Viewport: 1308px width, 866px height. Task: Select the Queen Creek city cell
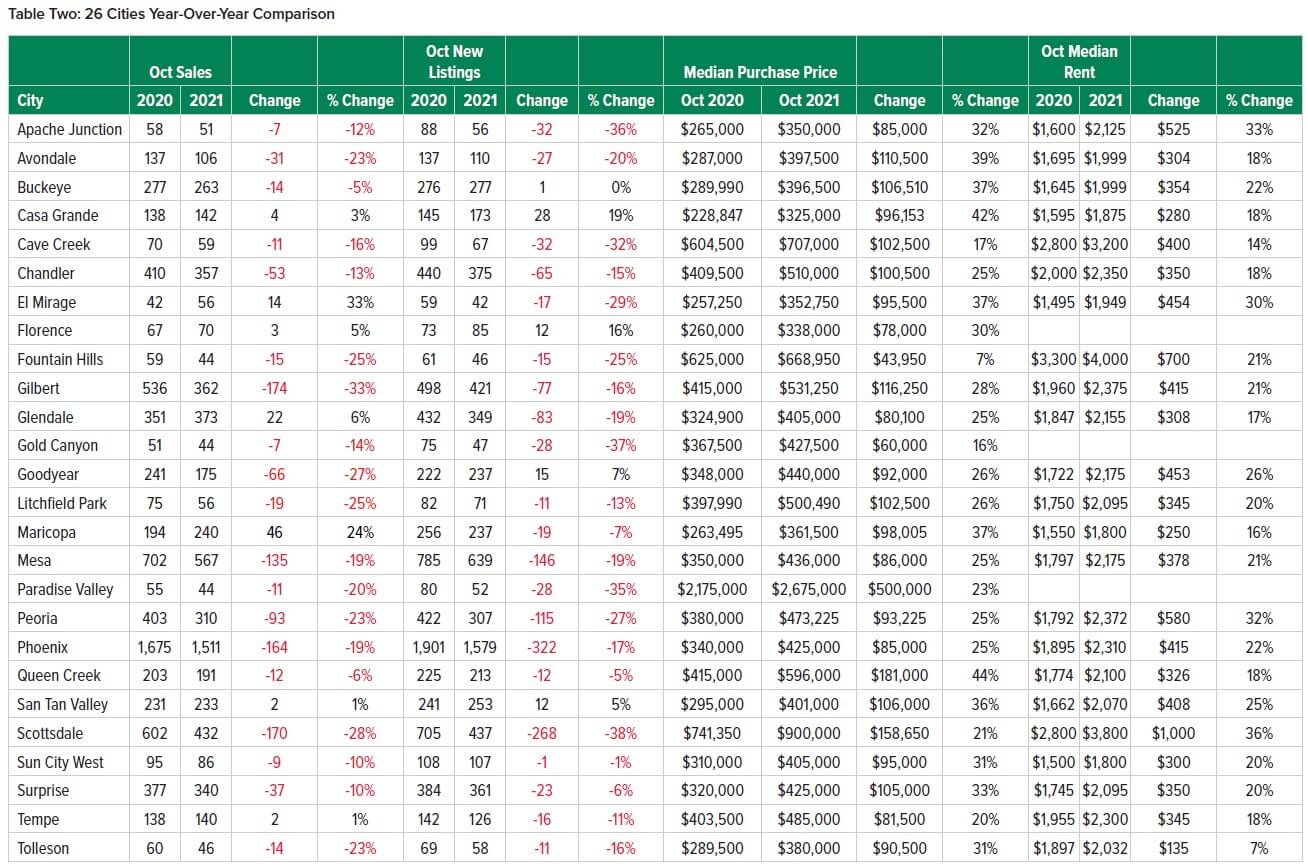pyautogui.click(x=59, y=675)
